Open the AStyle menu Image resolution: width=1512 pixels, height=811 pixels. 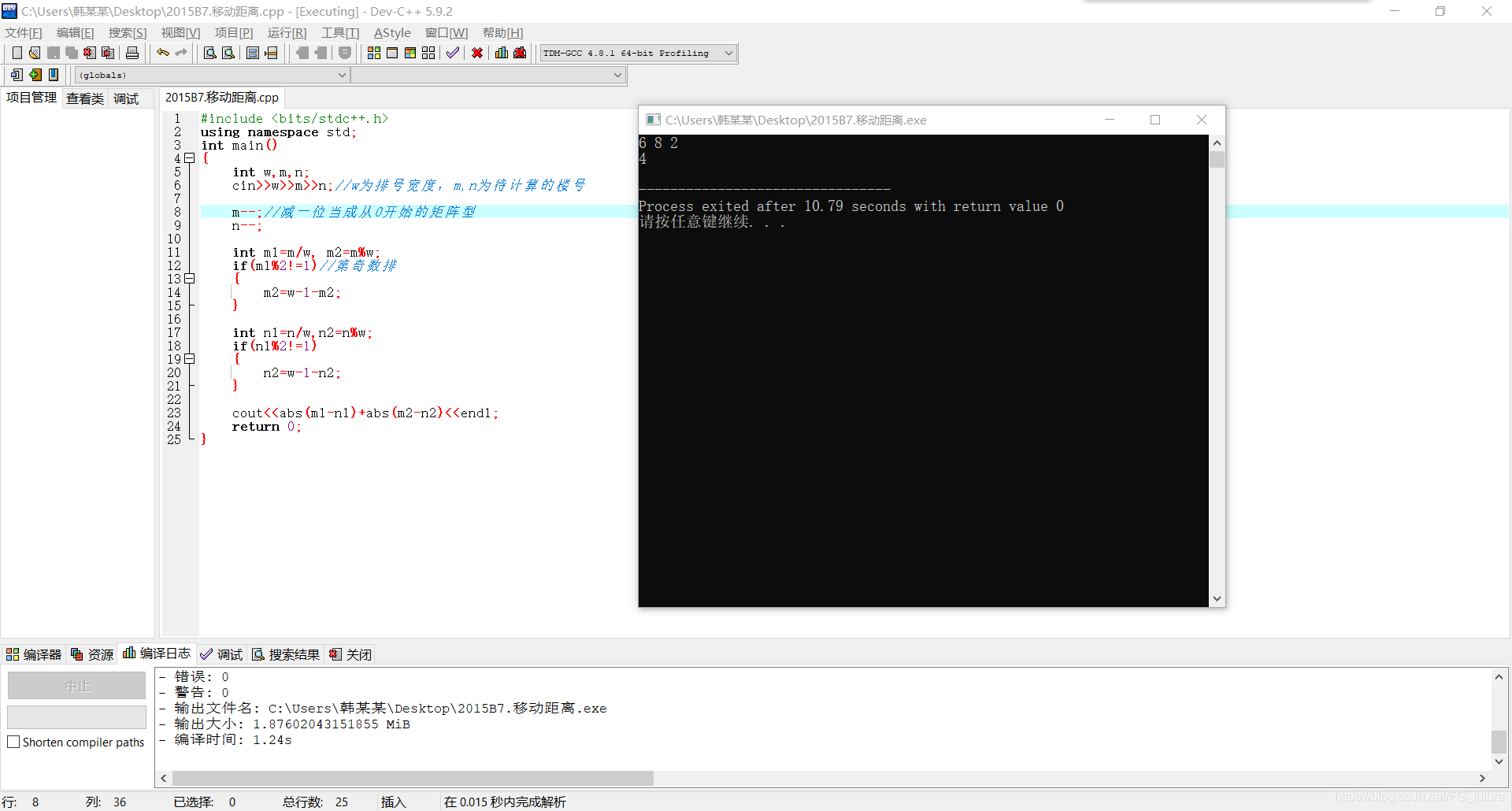pos(392,32)
